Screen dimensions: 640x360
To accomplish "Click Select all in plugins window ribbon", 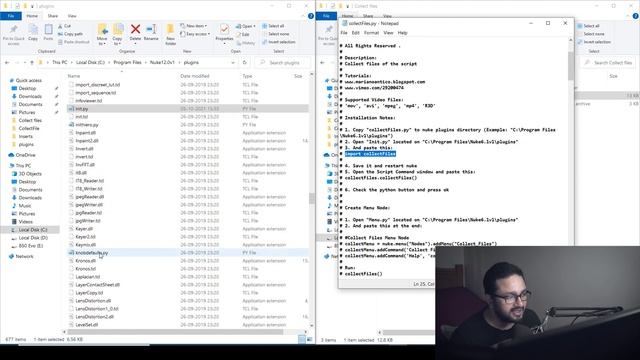I will [x=273, y=26].
